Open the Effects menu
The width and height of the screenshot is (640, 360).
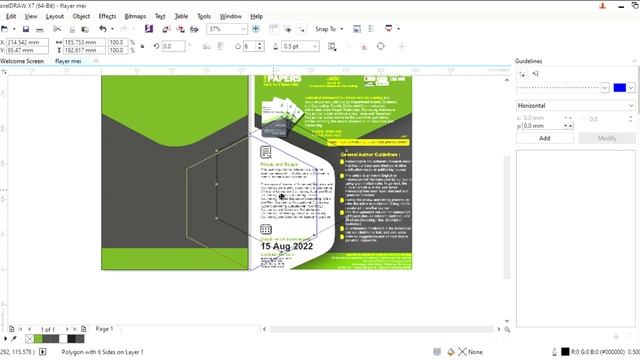107,16
